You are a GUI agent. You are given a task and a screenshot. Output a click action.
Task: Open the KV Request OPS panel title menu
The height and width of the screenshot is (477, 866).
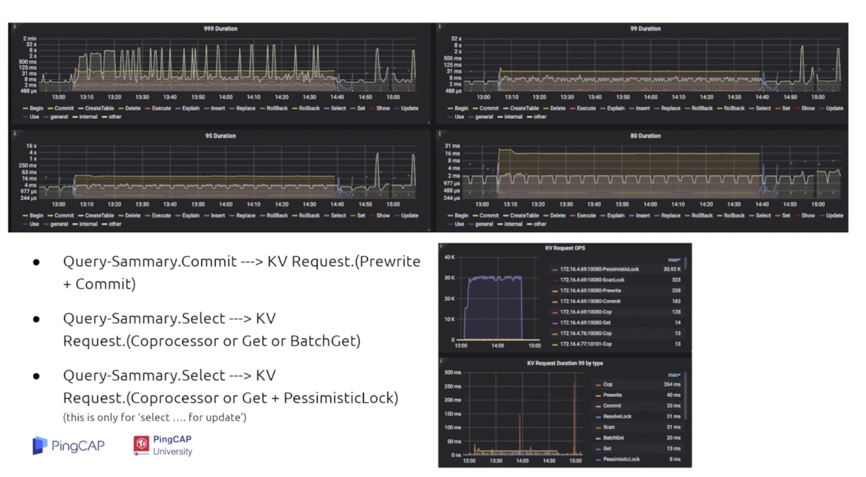click(564, 248)
